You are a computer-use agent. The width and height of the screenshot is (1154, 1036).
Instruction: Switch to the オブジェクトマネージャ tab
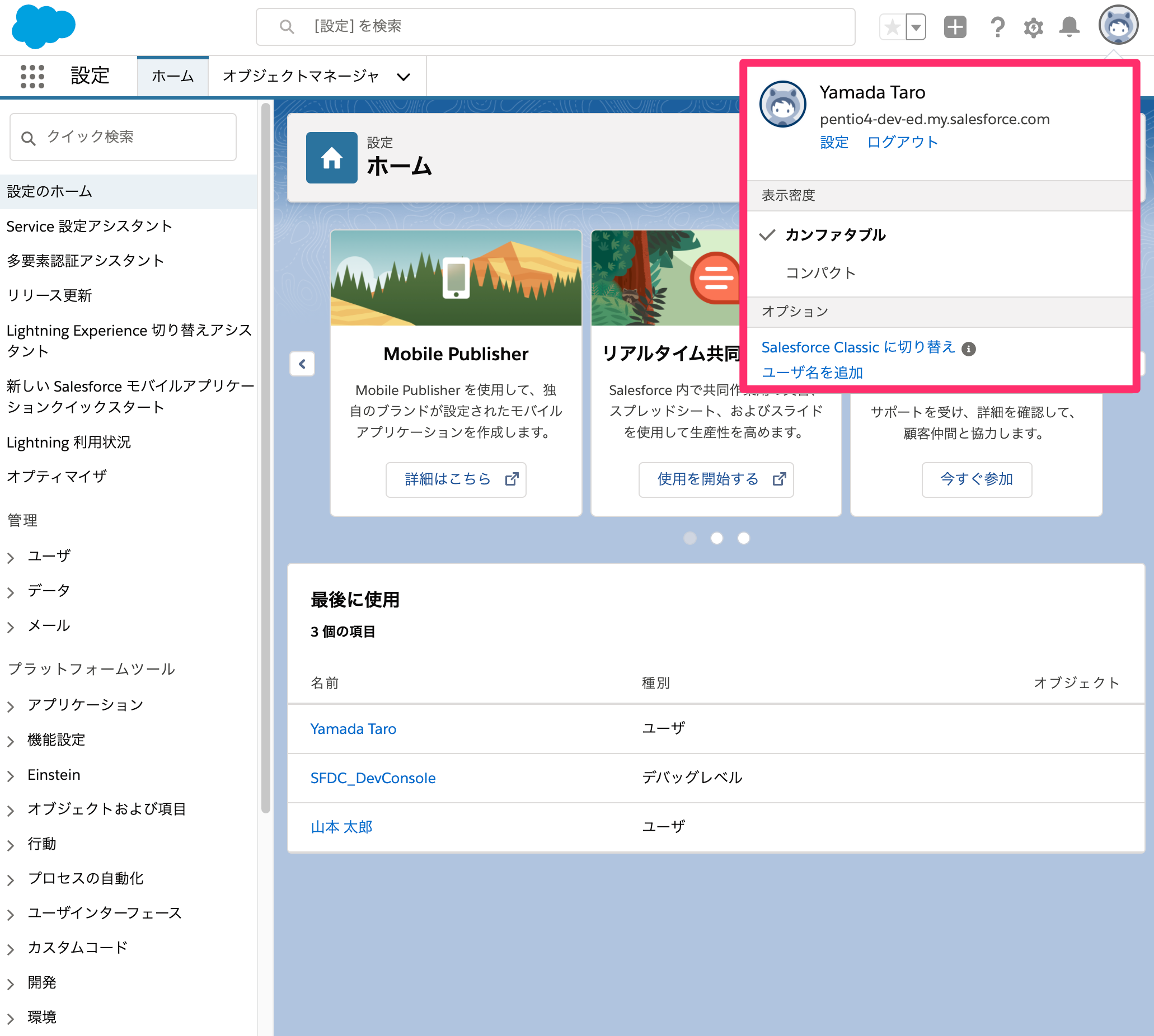(301, 76)
